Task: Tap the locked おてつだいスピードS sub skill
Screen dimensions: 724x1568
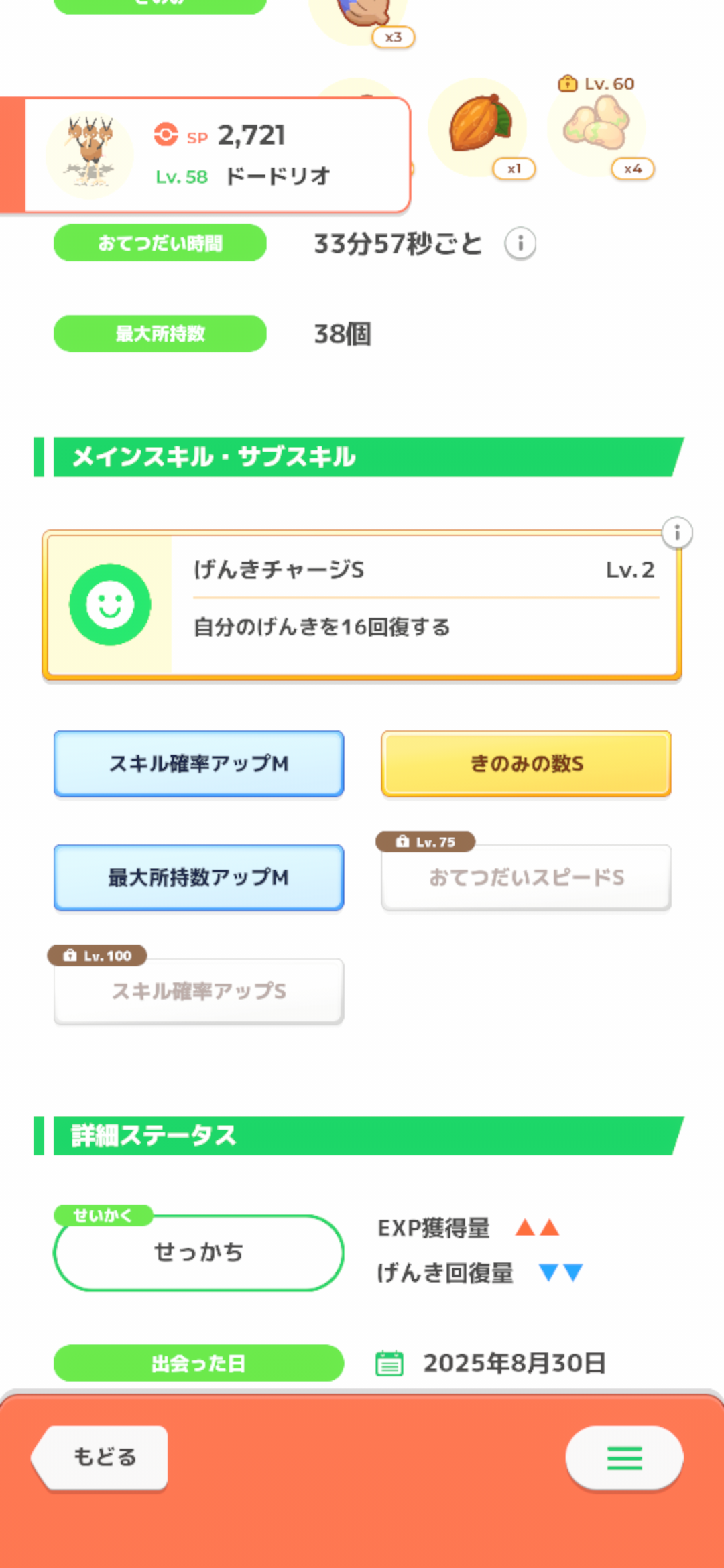Action: coord(526,877)
